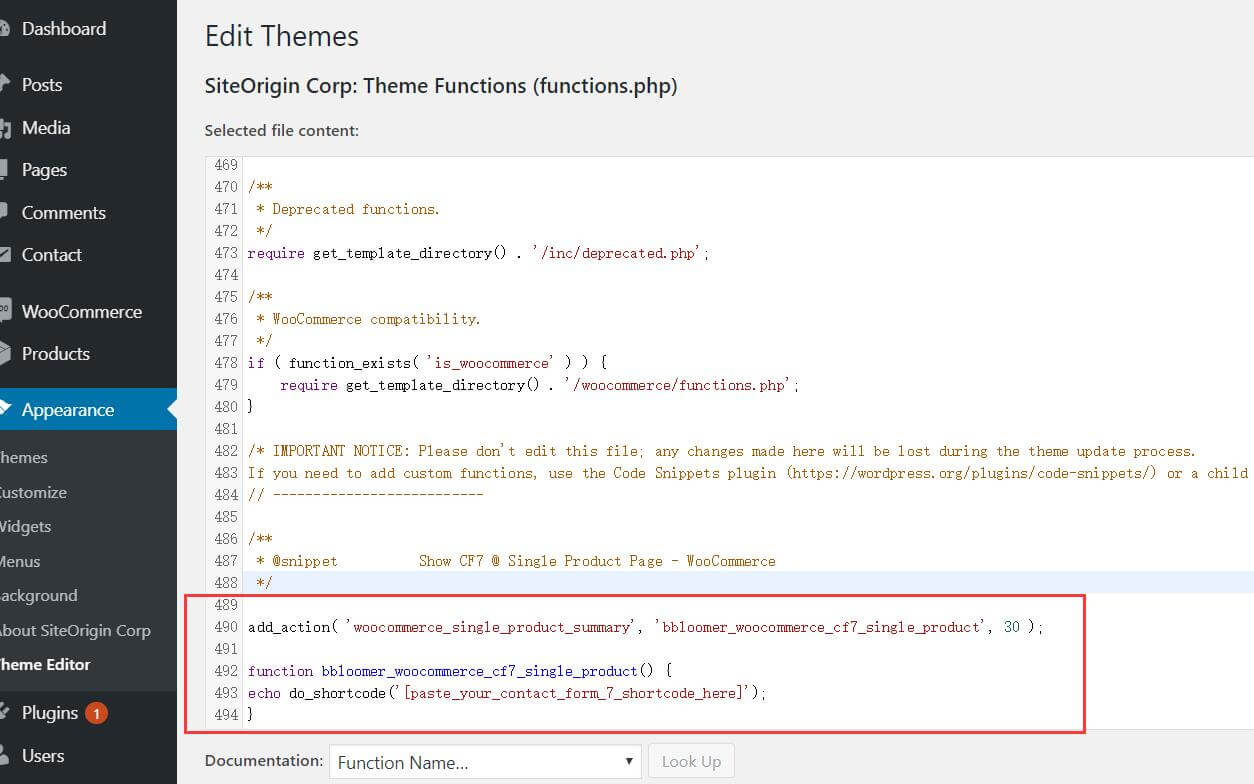Image resolution: width=1254 pixels, height=784 pixels.
Task: Open the Users menu item
Action: (43, 756)
